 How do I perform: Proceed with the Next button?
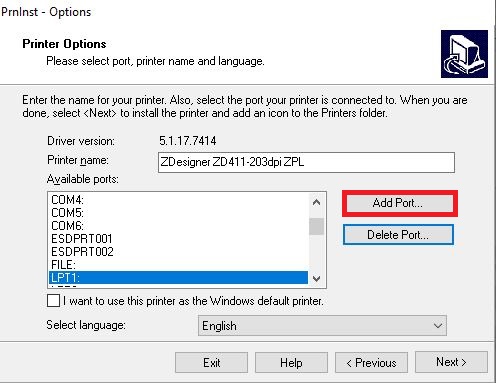(x=451, y=362)
